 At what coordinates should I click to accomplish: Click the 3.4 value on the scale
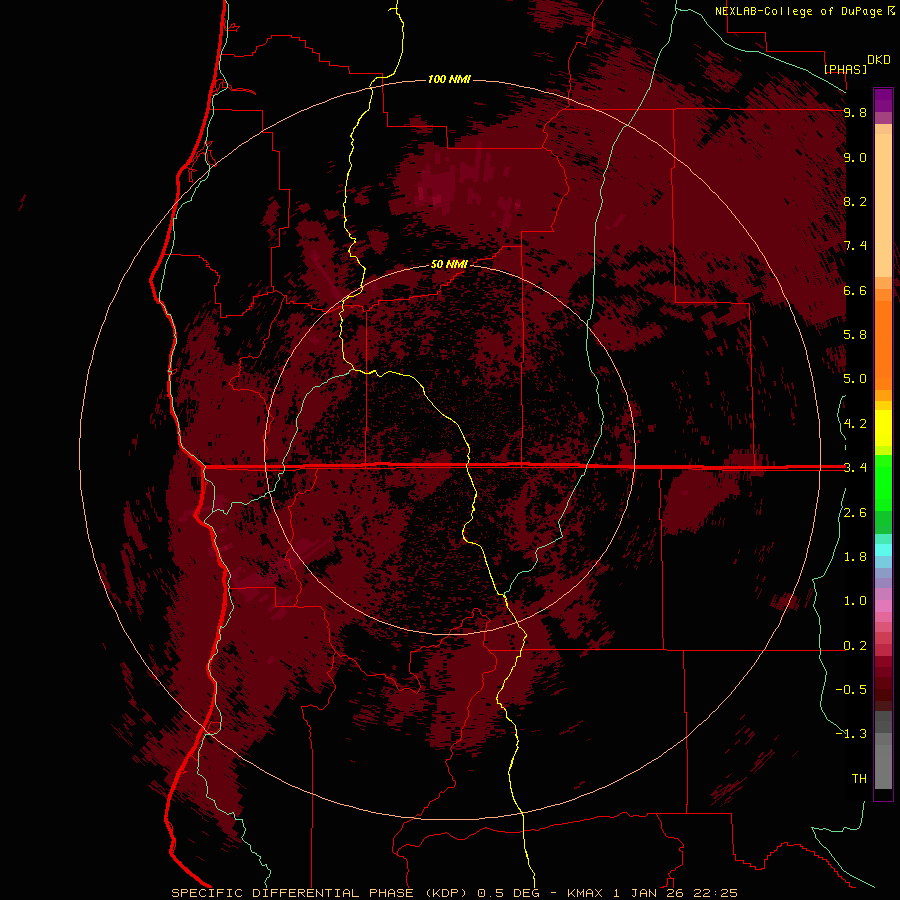[855, 468]
